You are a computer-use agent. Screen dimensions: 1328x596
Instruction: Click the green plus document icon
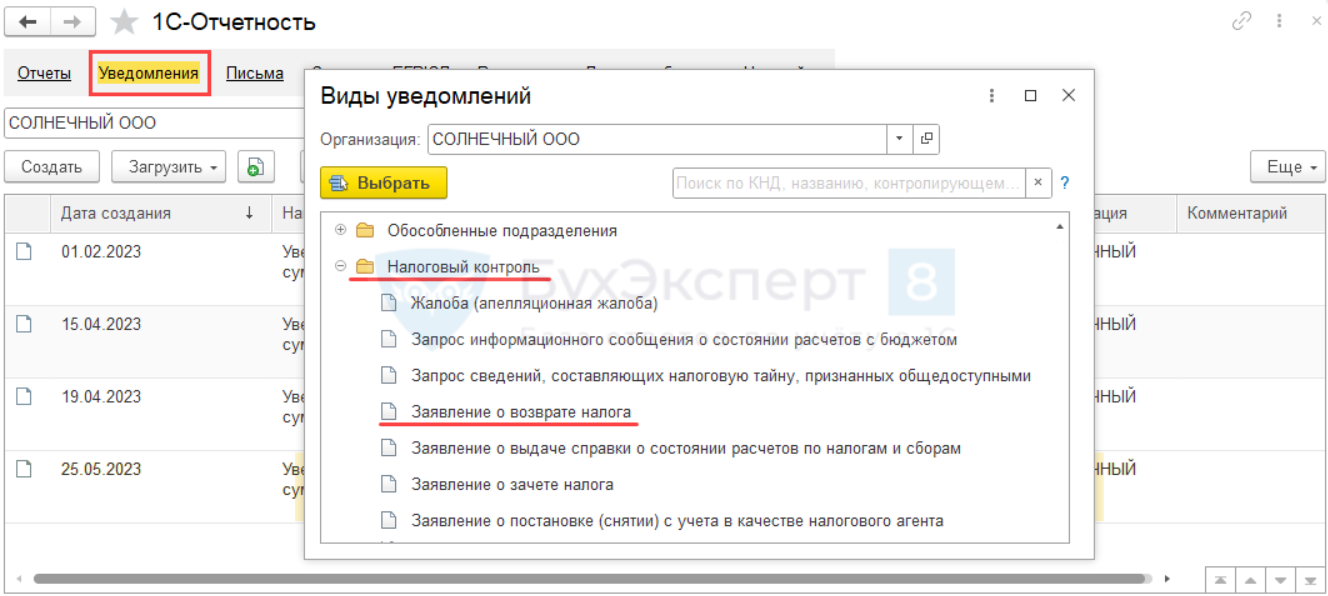pyautogui.click(x=255, y=167)
